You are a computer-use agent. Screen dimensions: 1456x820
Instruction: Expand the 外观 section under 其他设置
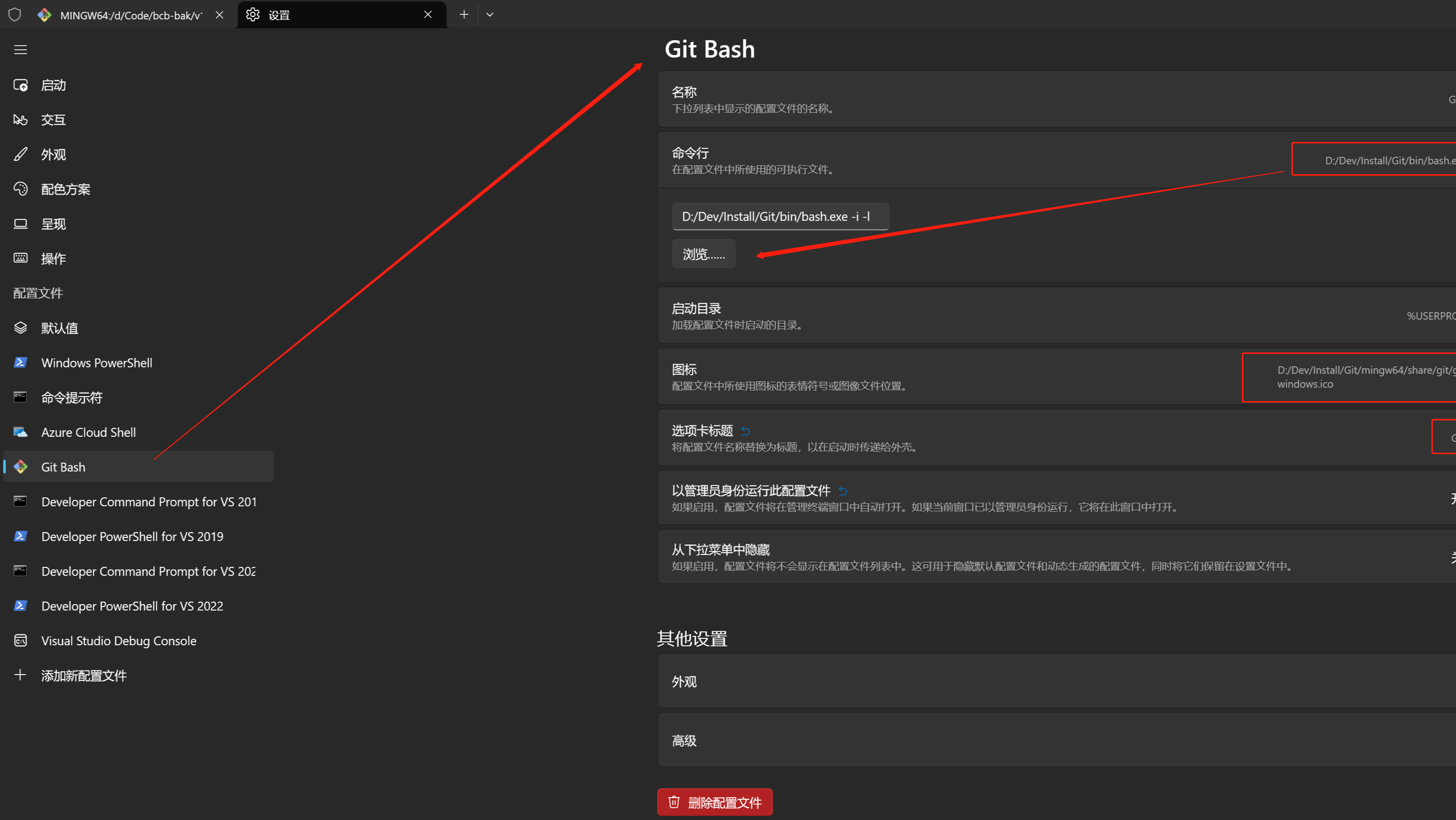[x=684, y=681]
